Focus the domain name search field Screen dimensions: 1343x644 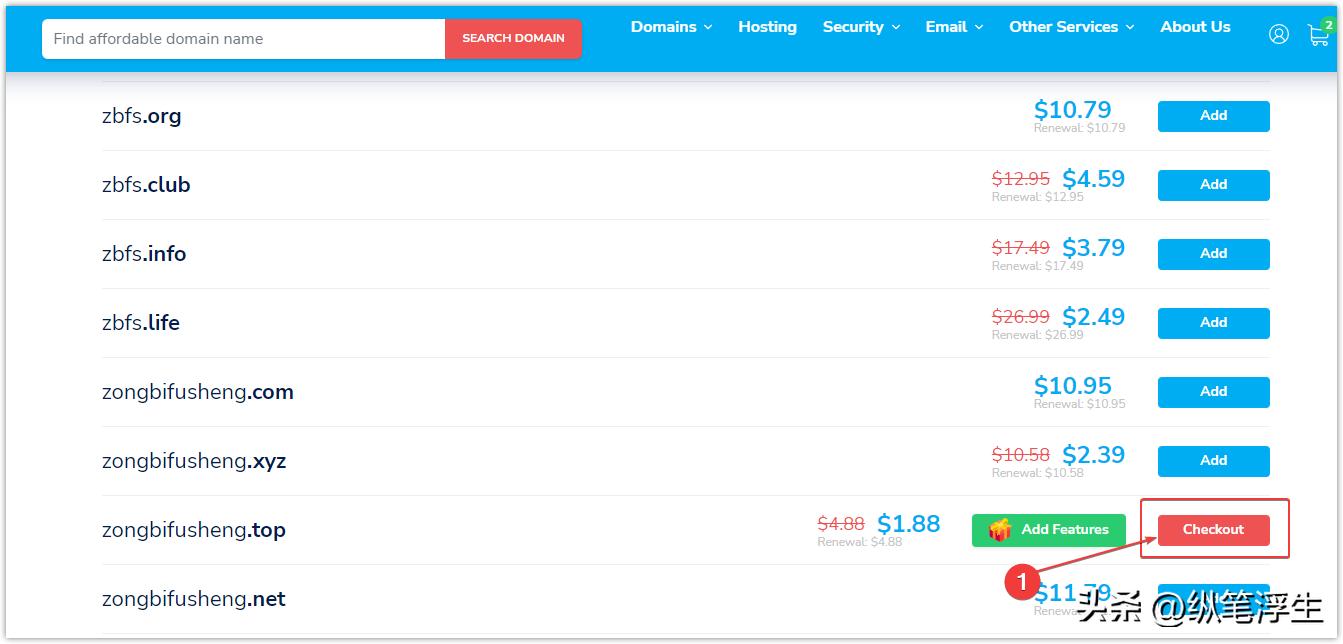tap(243, 39)
